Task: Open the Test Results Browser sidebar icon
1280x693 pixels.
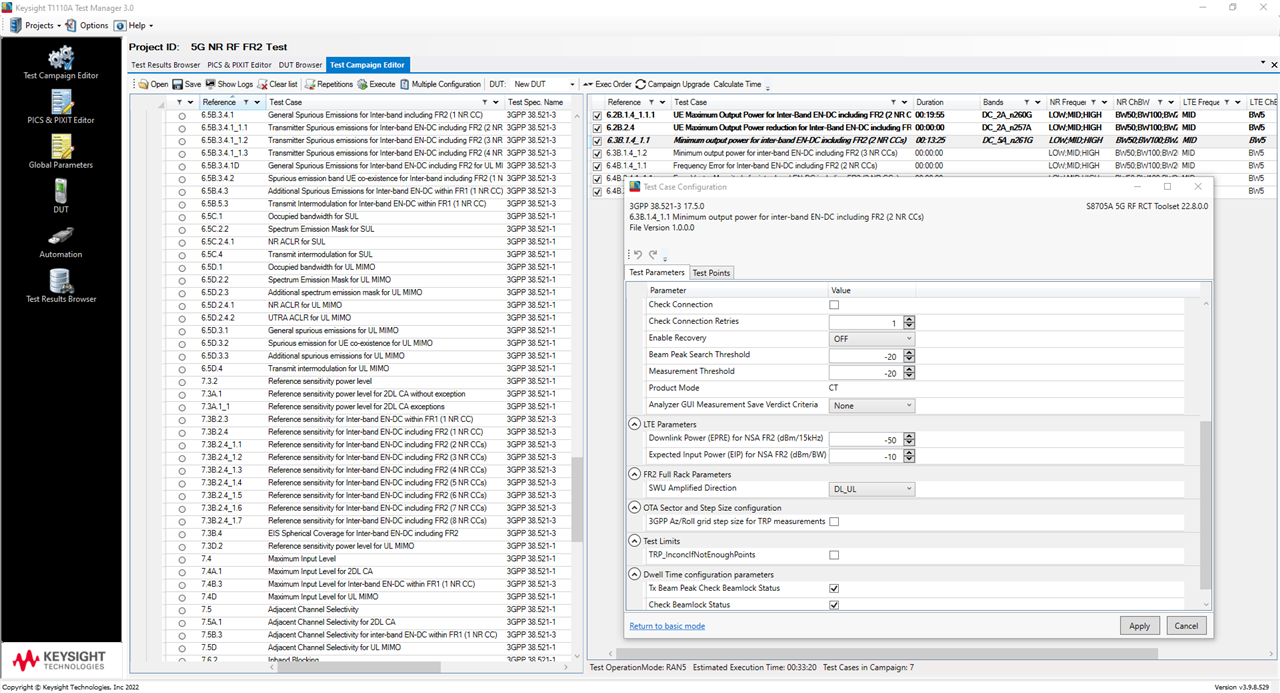Action: [x=61, y=285]
